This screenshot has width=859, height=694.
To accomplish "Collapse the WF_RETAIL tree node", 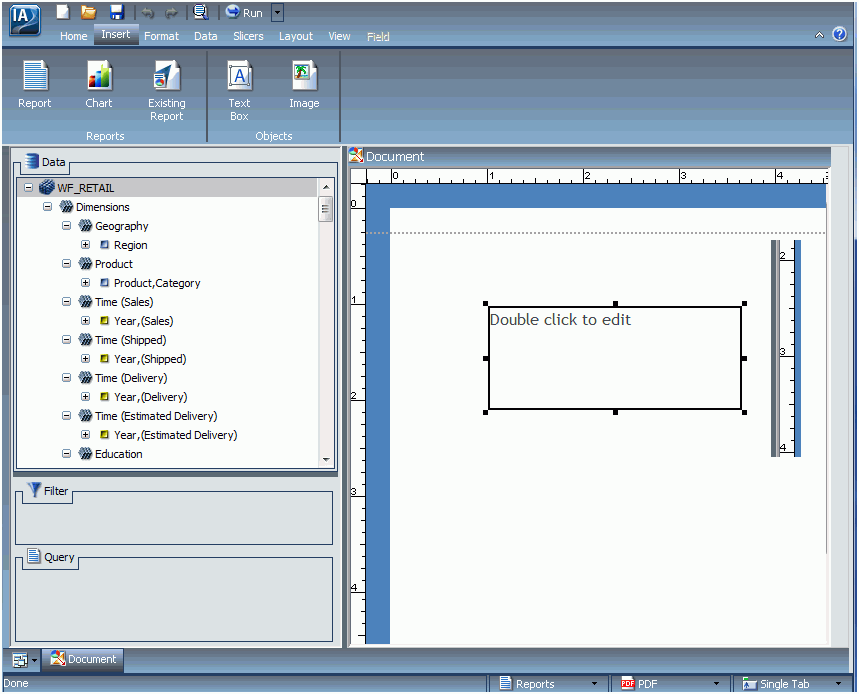I will [x=28, y=188].
